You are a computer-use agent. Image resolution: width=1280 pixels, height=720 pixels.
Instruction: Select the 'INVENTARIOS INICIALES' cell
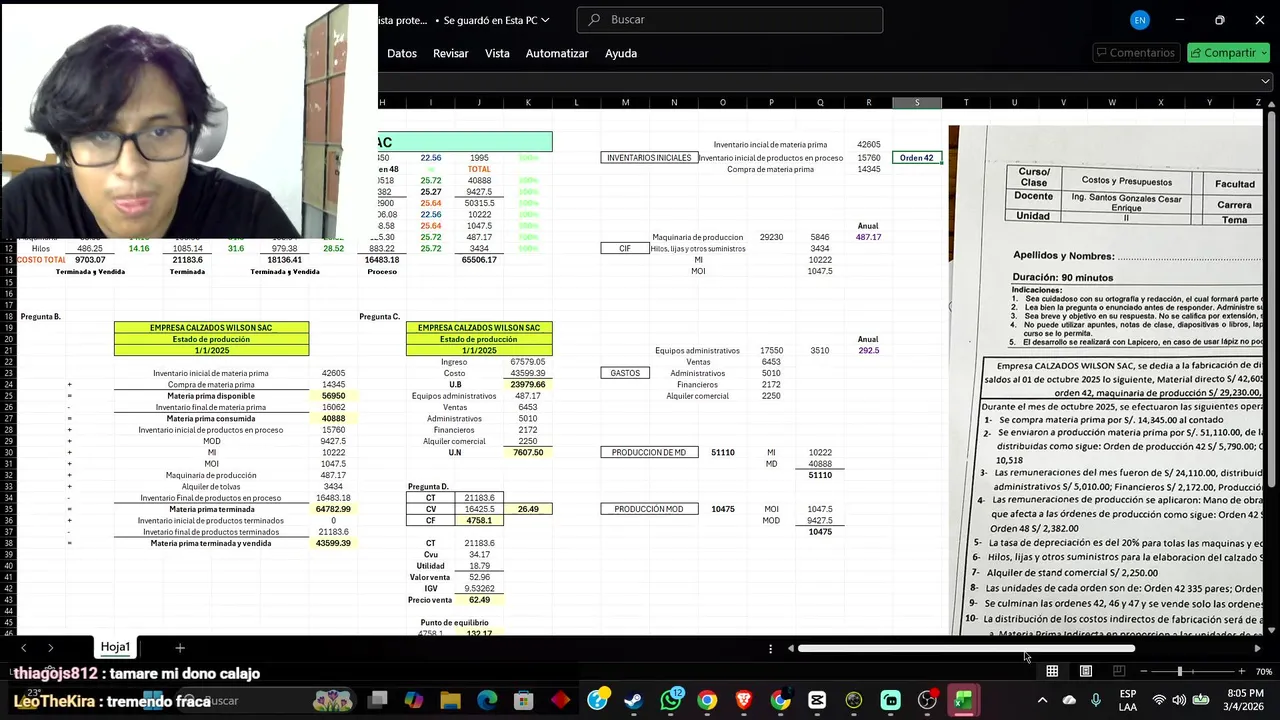(649, 158)
